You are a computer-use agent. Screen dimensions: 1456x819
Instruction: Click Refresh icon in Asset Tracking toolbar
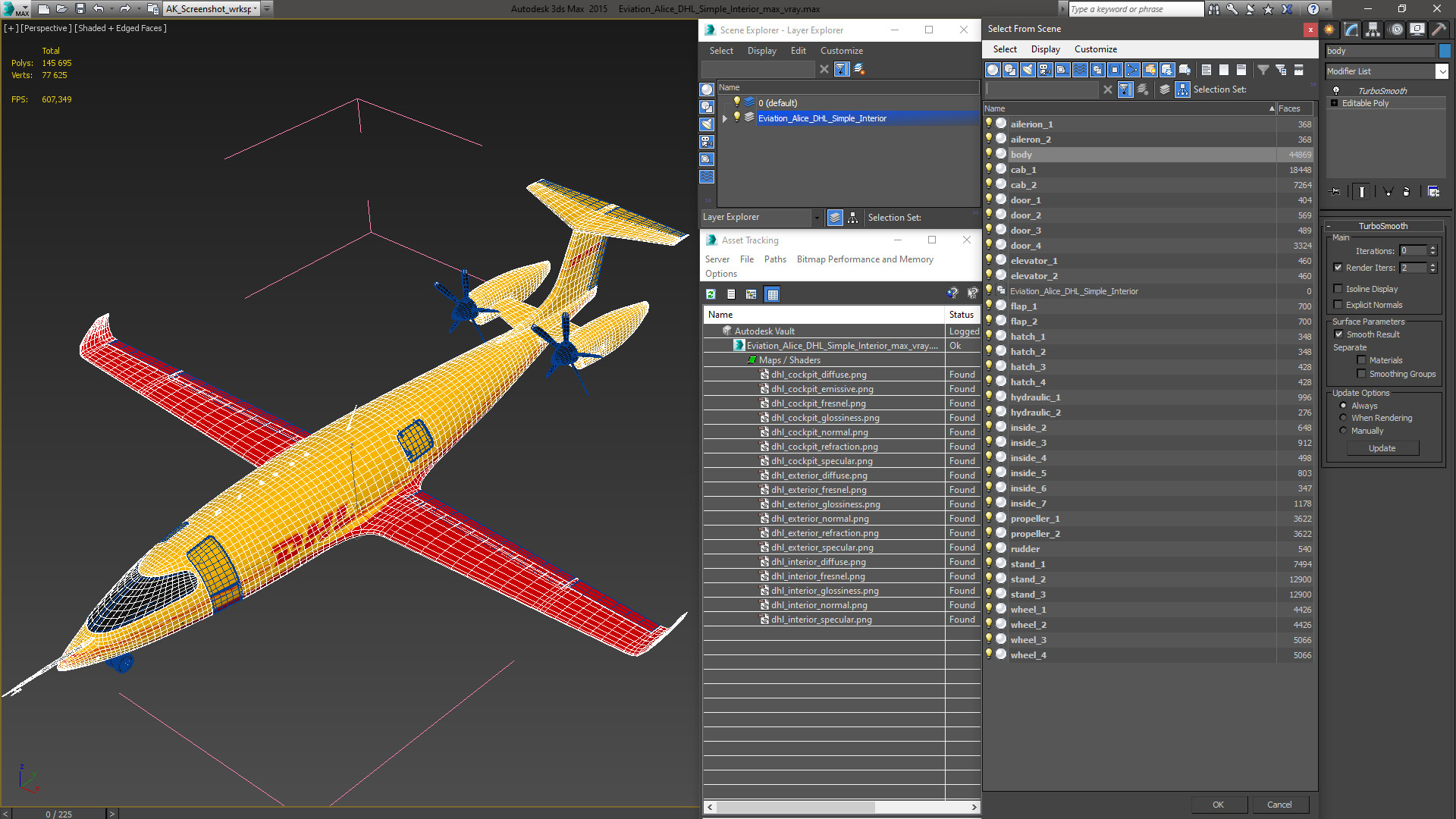(x=711, y=294)
